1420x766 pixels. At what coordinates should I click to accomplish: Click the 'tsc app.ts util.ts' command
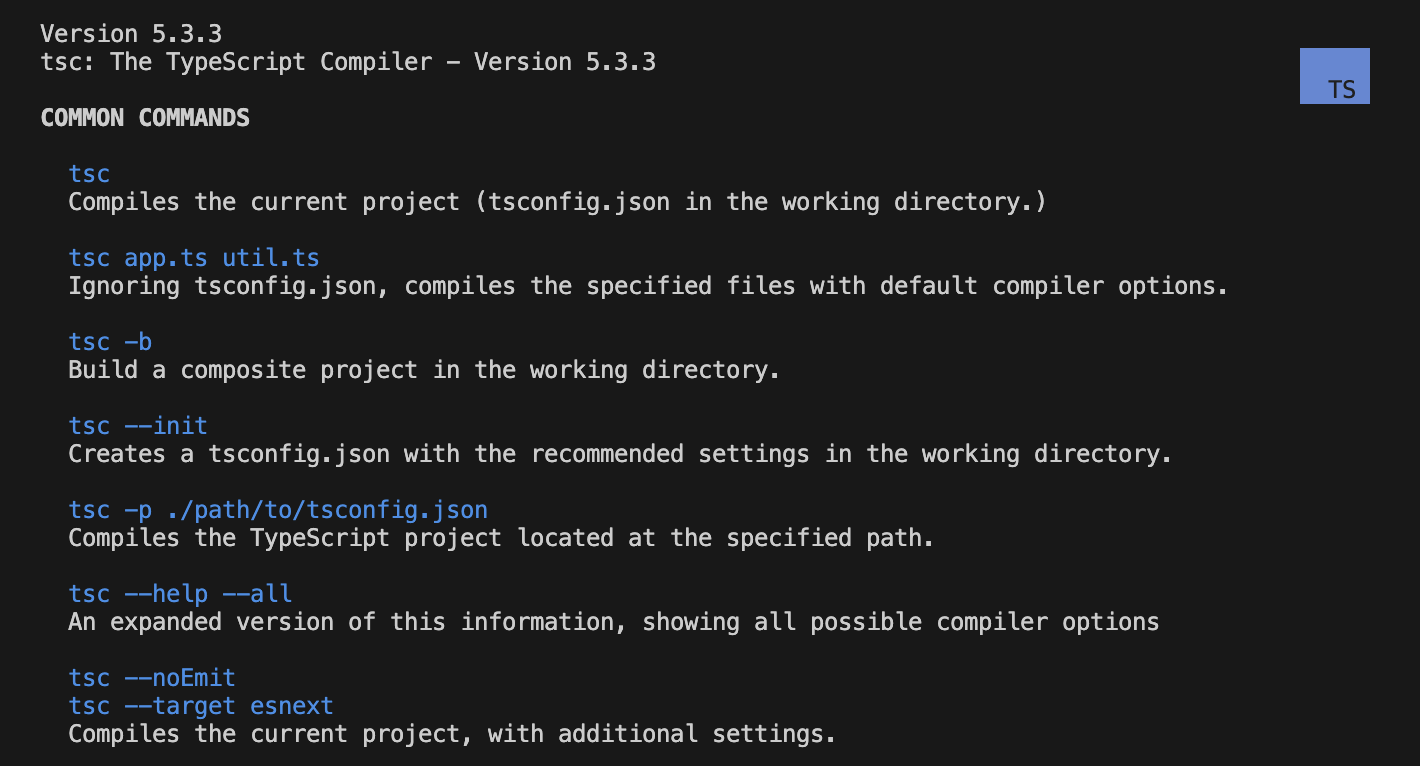[x=194, y=258]
